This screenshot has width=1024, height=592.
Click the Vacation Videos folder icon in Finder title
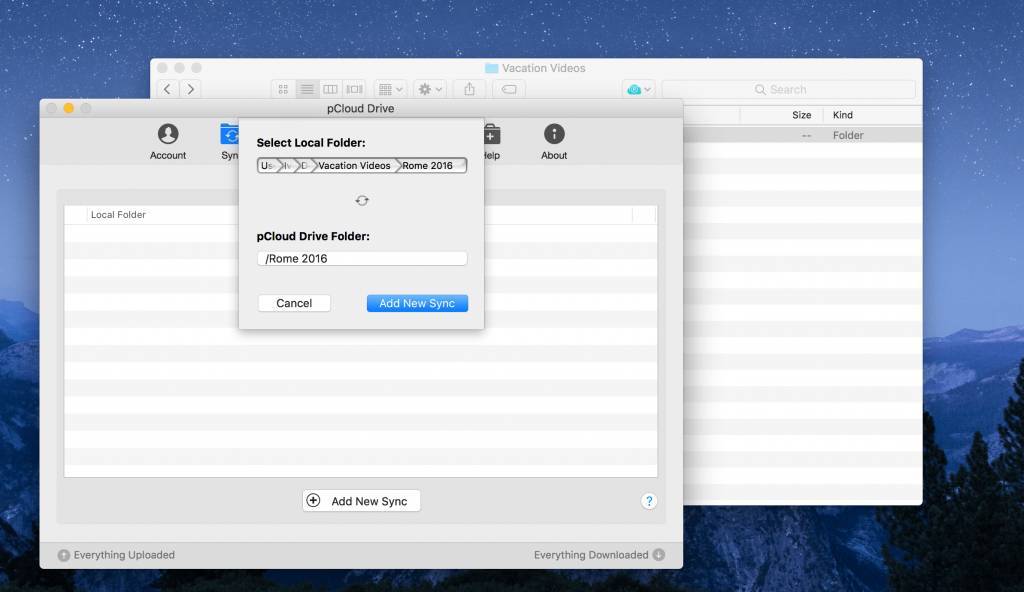click(492, 68)
